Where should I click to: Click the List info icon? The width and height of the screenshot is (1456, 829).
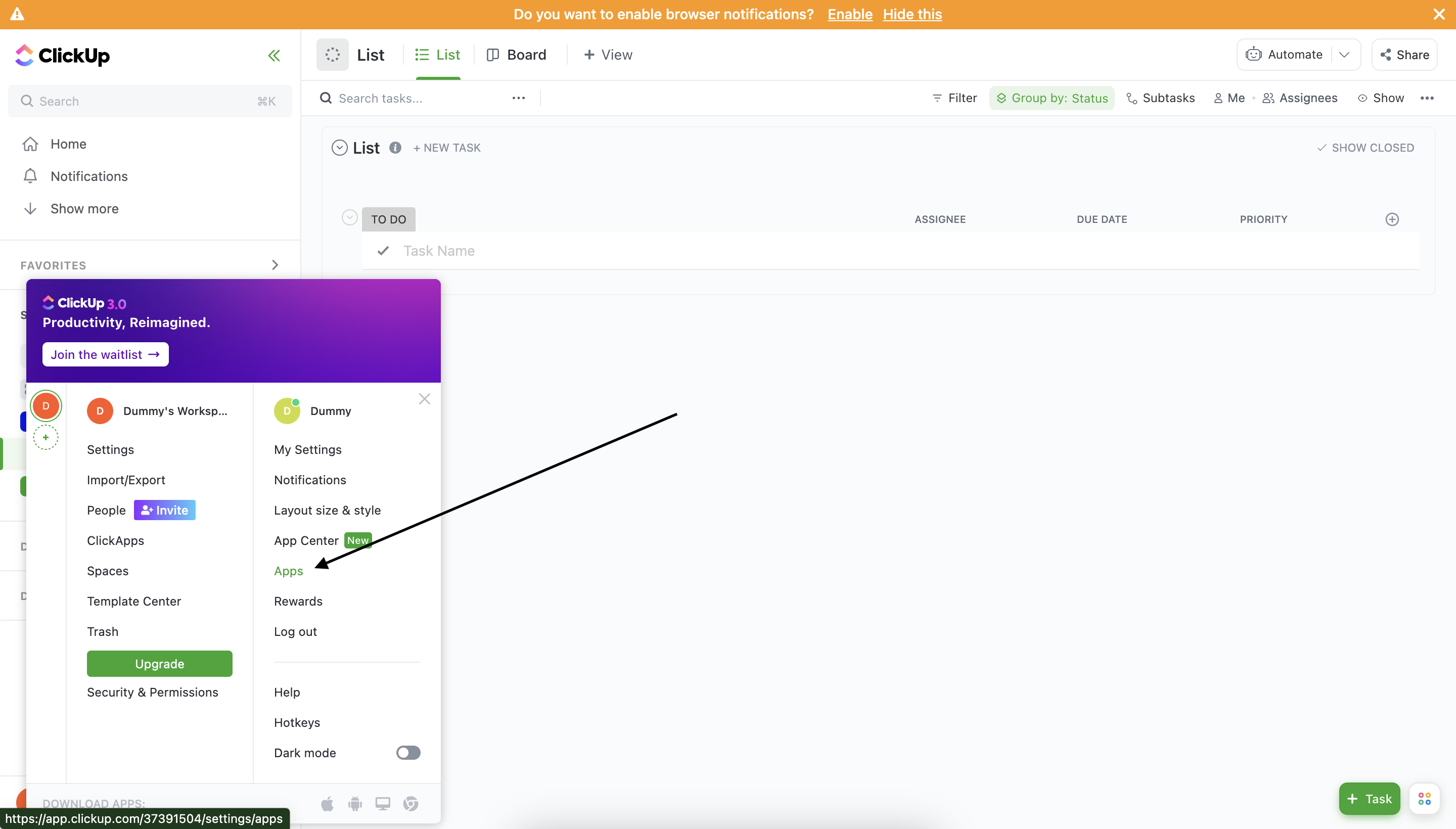395,148
